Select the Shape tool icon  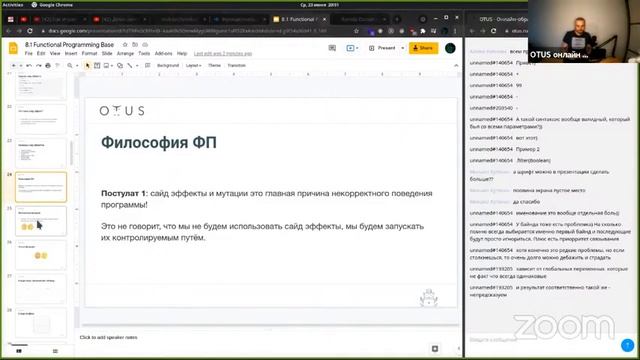click(x=120, y=65)
